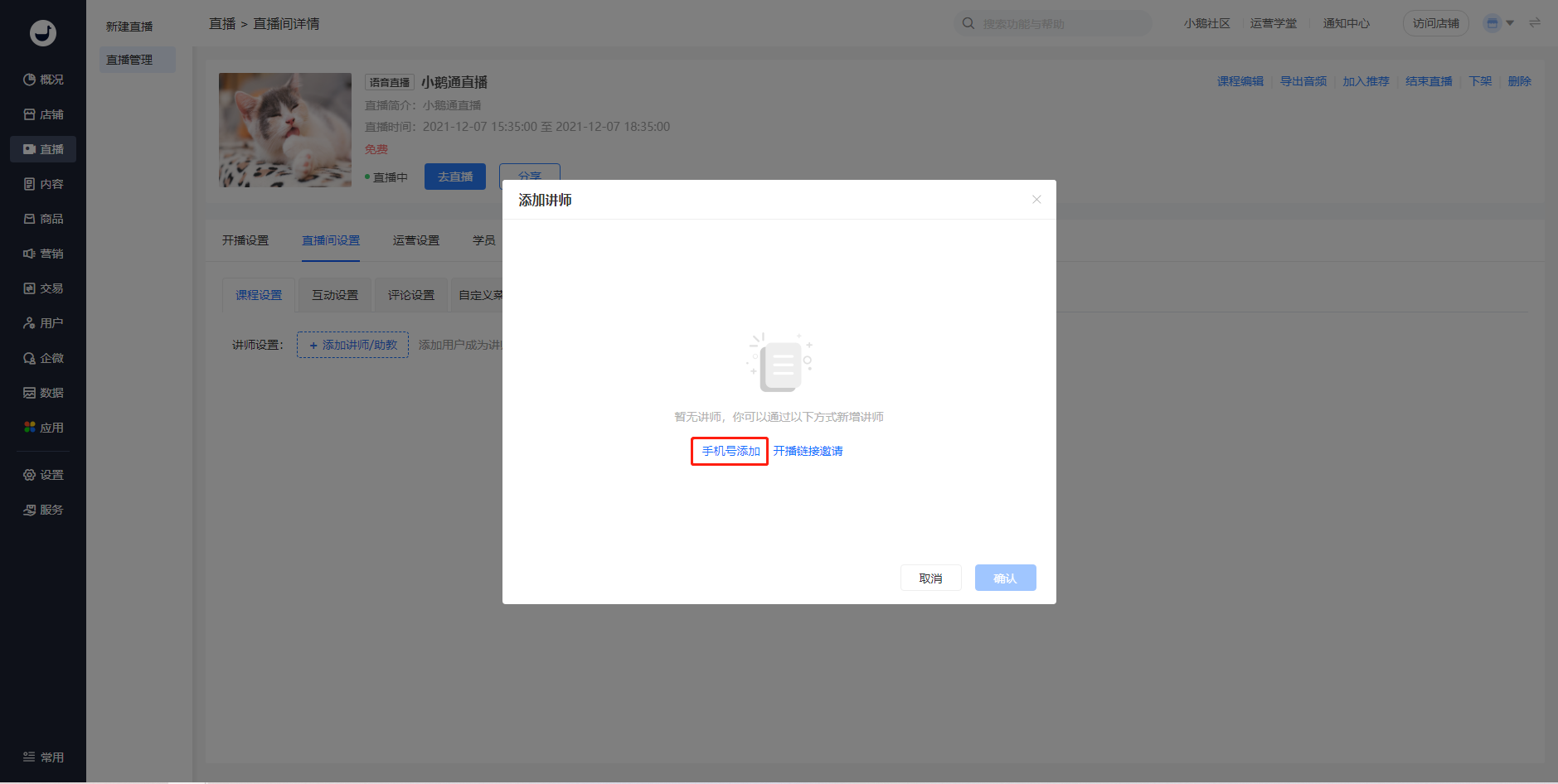1558x784 pixels.
Task: Click the search 功能与帮助 input field
Action: (x=1053, y=23)
